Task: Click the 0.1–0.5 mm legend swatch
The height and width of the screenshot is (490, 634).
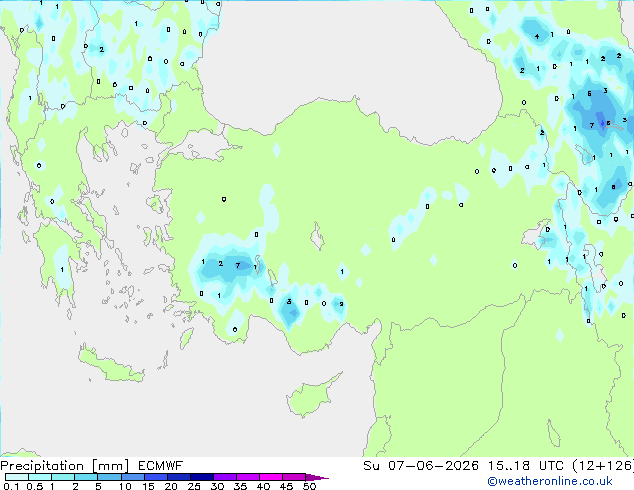Action: coord(17,477)
